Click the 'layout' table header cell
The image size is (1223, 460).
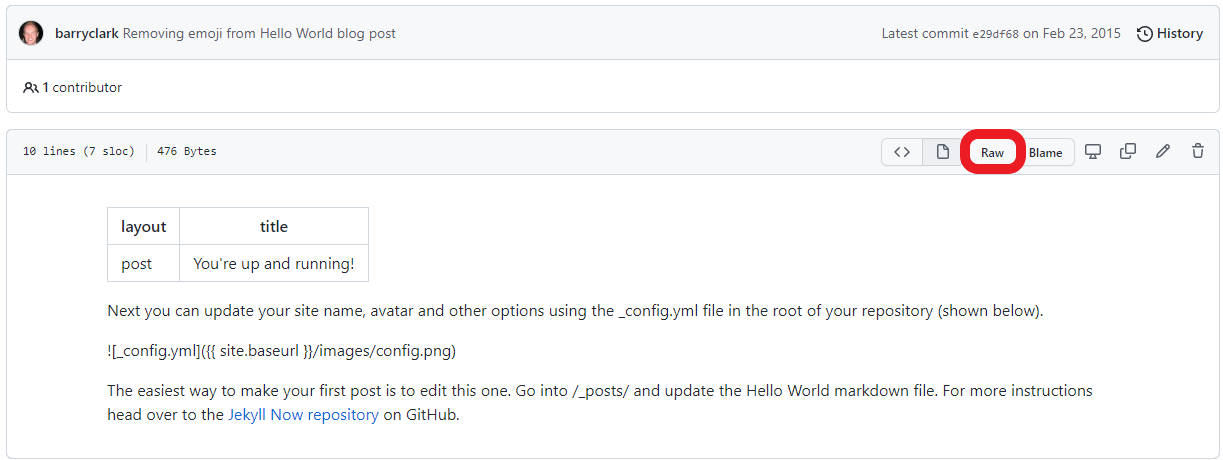(143, 227)
